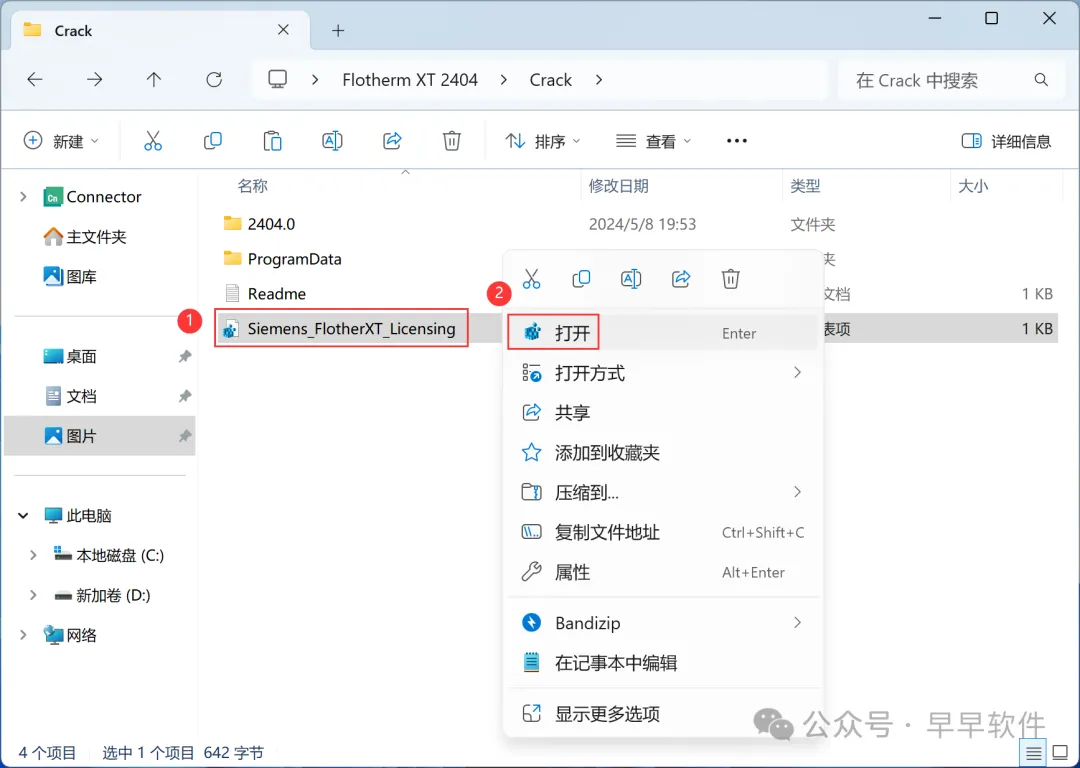Screen dimensions: 1080x768
Task: Open 主文件夹 in the navigation pane
Action: (x=85, y=237)
